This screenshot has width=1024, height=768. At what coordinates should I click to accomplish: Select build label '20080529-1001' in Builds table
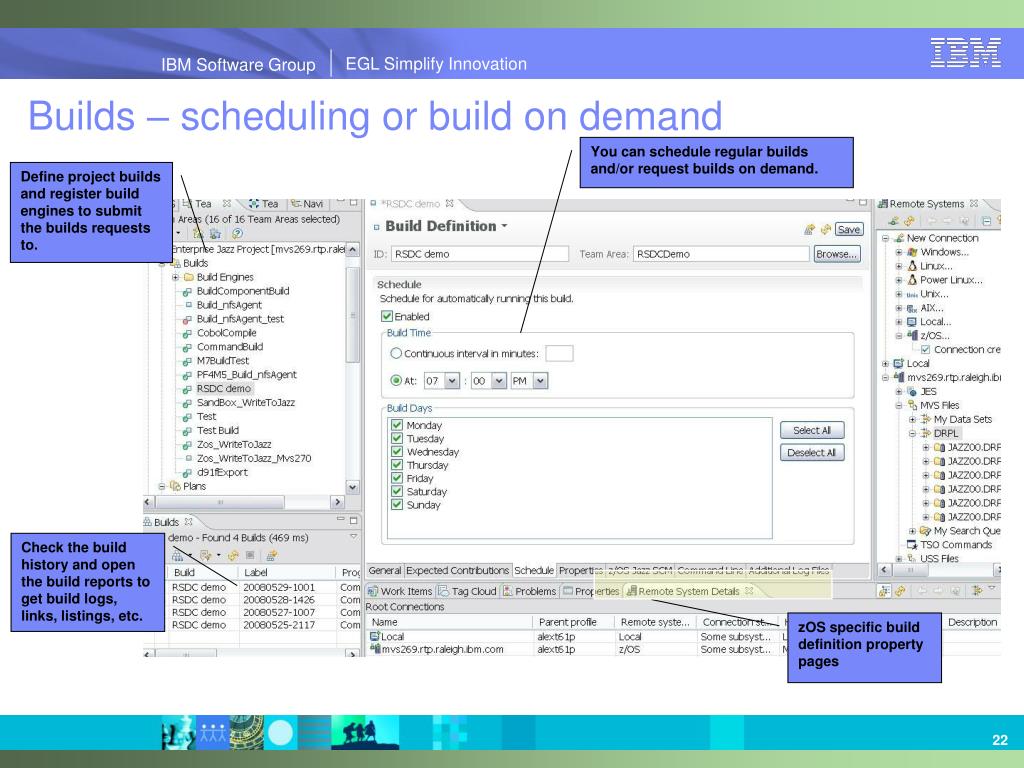pos(279,587)
